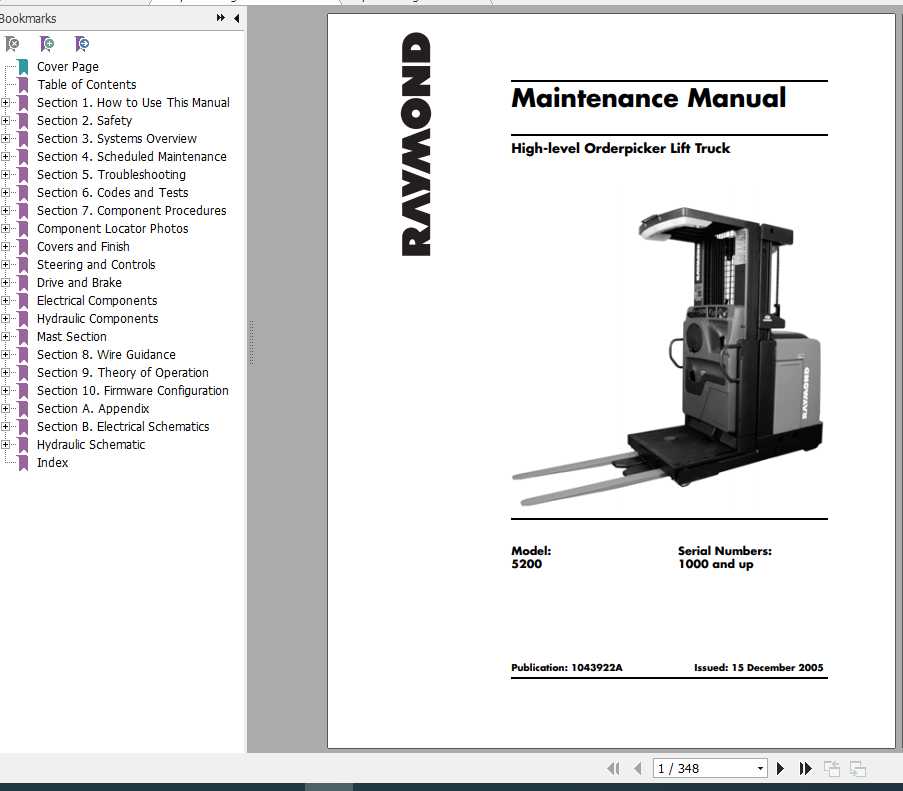Click the delete bookmark icon
The width and height of the screenshot is (903, 791).
pyautogui.click(x=12, y=44)
